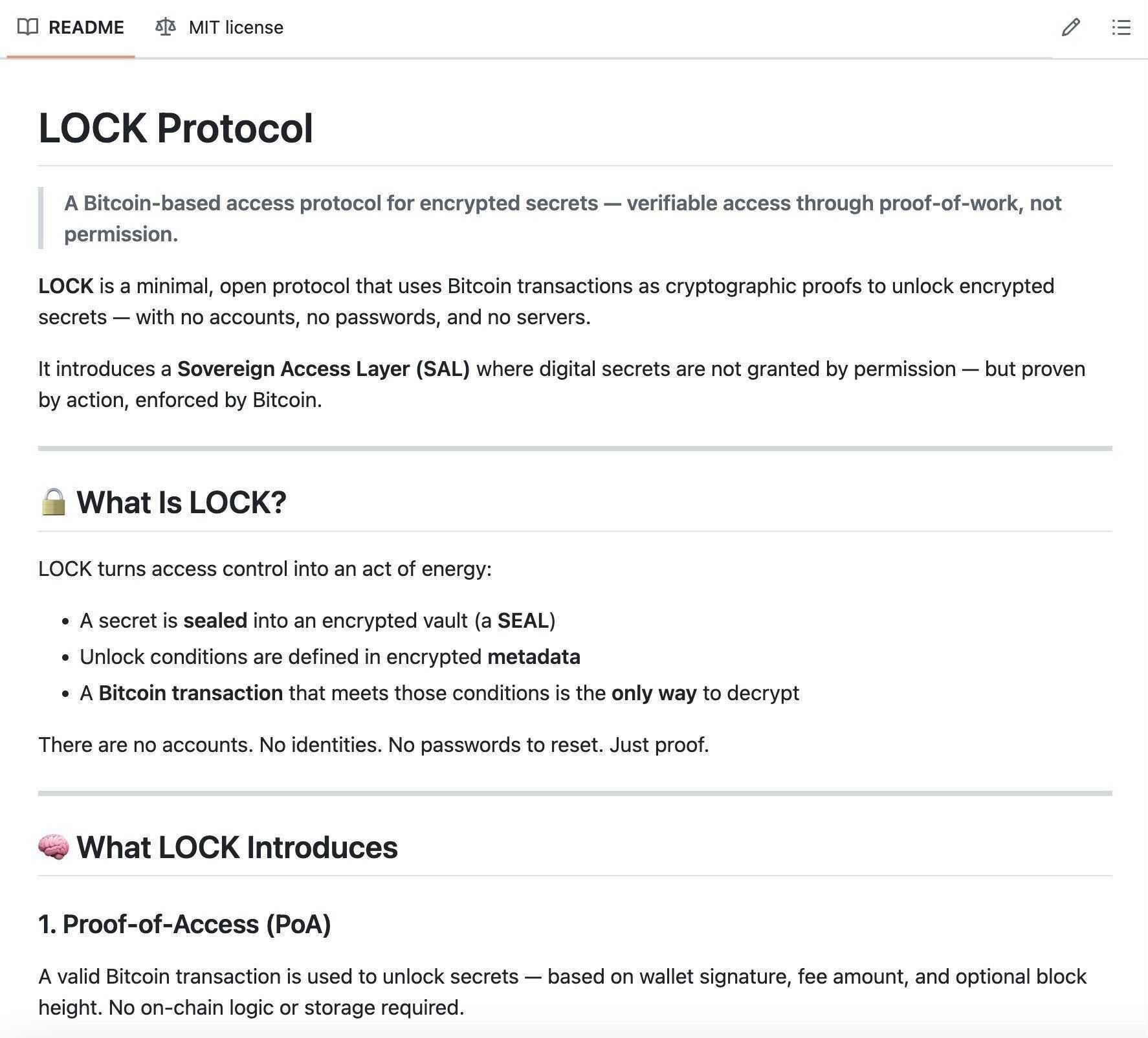This screenshot has width=1148, height=1038.
Task: Click the padlock emoji in the heading
Action: point(53,502)
